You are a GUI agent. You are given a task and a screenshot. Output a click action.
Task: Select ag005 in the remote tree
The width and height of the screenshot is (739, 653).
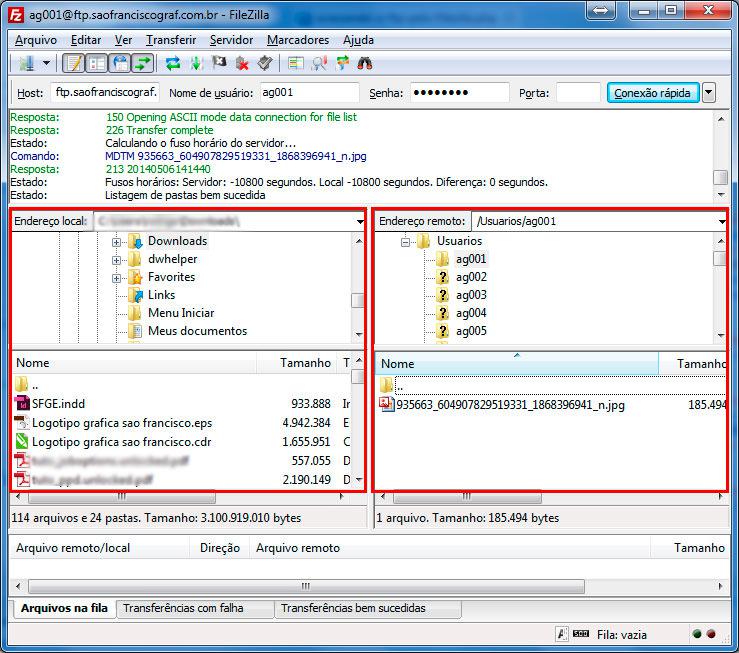pos(471,331)
